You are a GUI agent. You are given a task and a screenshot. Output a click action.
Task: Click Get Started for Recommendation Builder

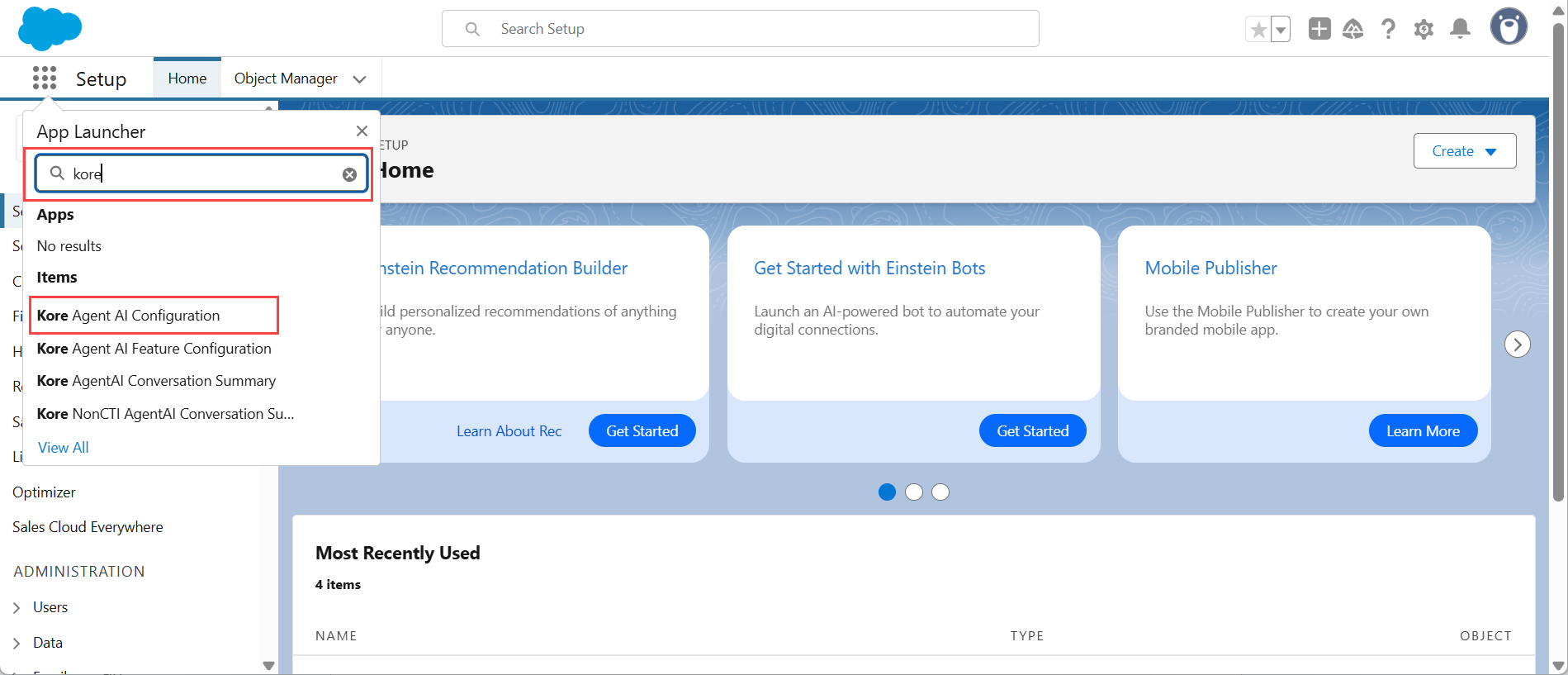[642, 430]
